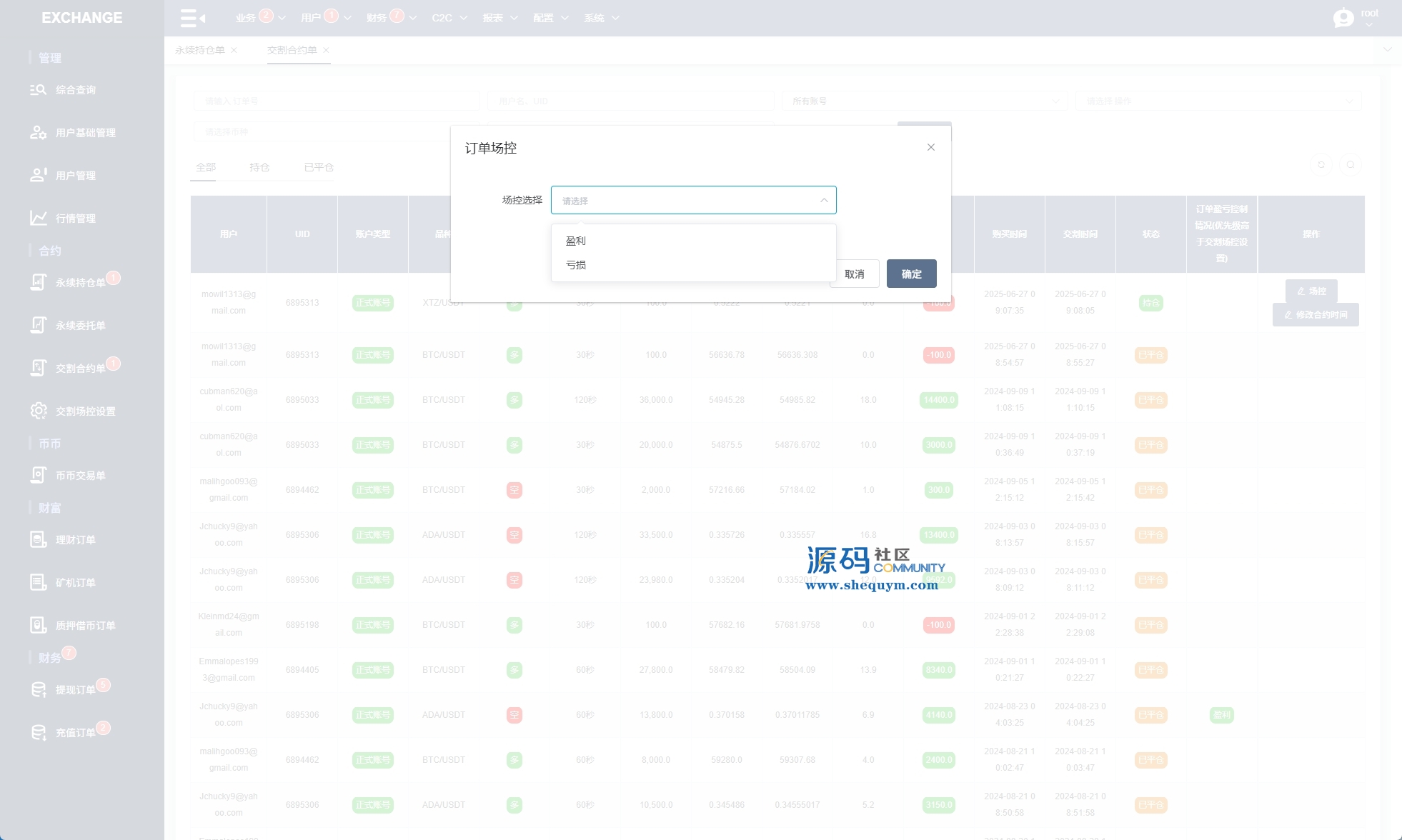Switch to 永续持仓单 tab
The image size is (1402, 840).
pyautogui.click(x=200, y=50)
